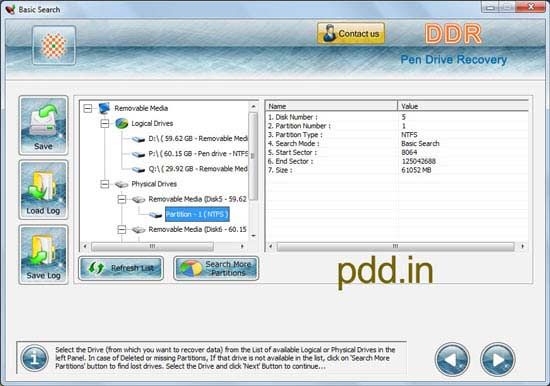Click the drive tree horizontal scrollbar
This screenshot has height=386, width=550.
point(163,246)
